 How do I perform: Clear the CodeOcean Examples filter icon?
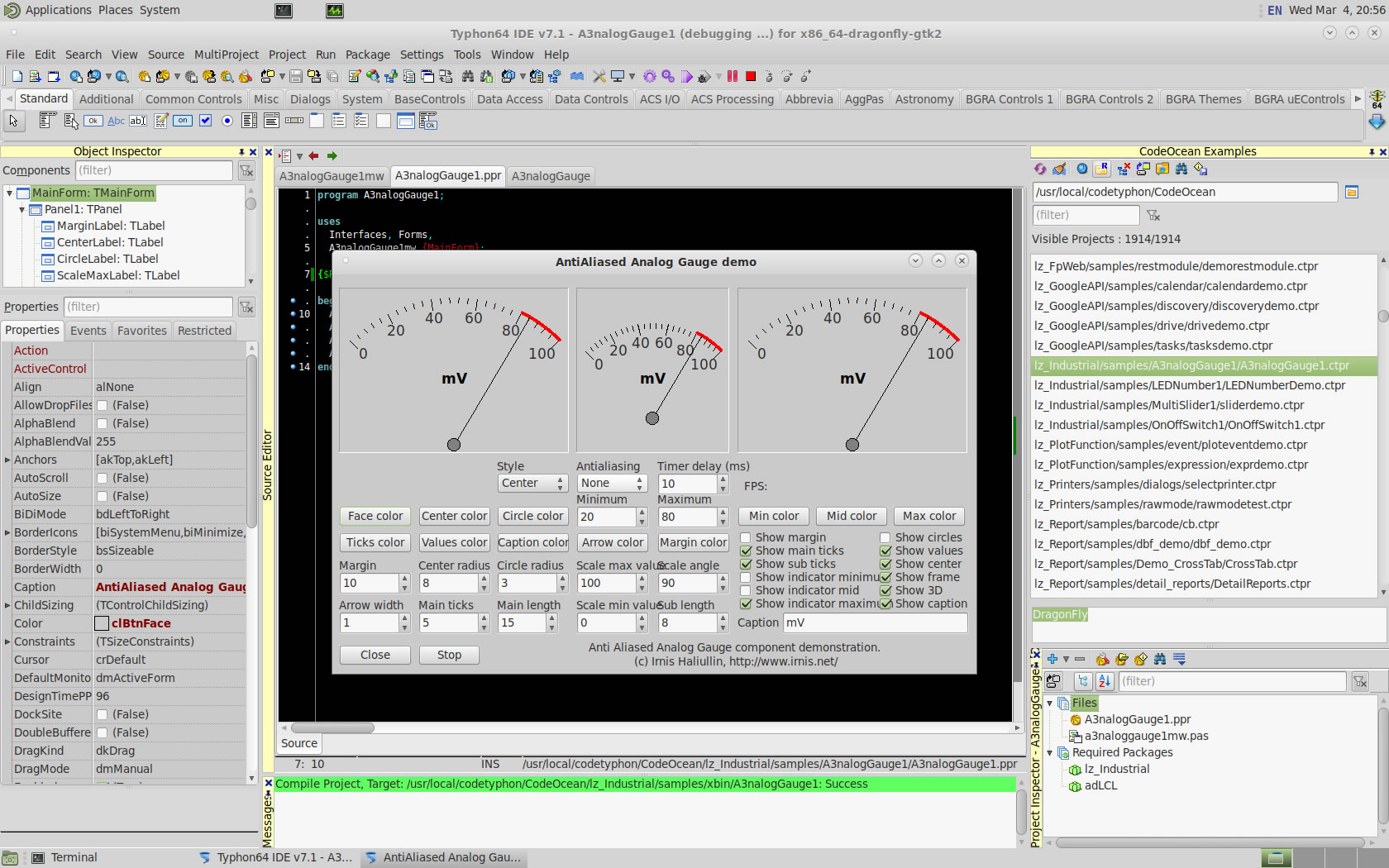tap(1153, 215)
